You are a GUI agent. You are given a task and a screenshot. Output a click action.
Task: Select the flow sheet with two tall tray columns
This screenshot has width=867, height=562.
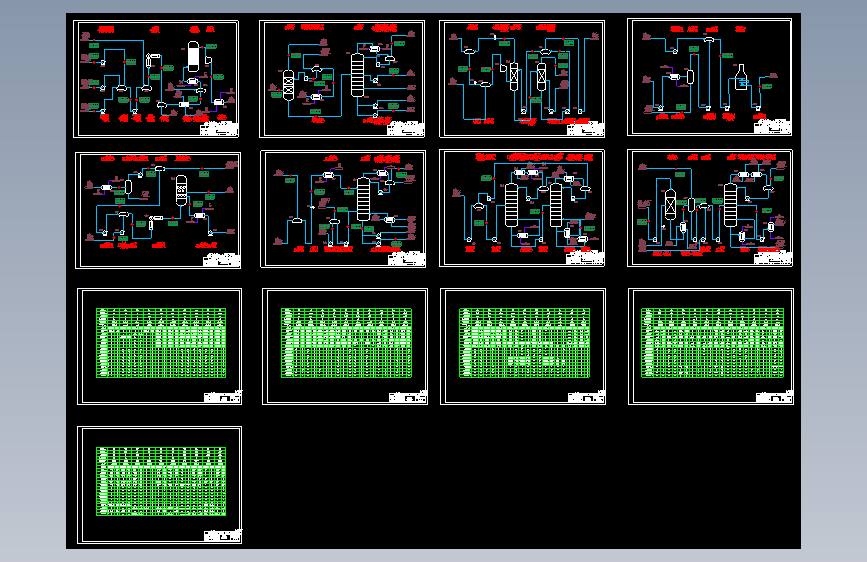coord(522,208)
